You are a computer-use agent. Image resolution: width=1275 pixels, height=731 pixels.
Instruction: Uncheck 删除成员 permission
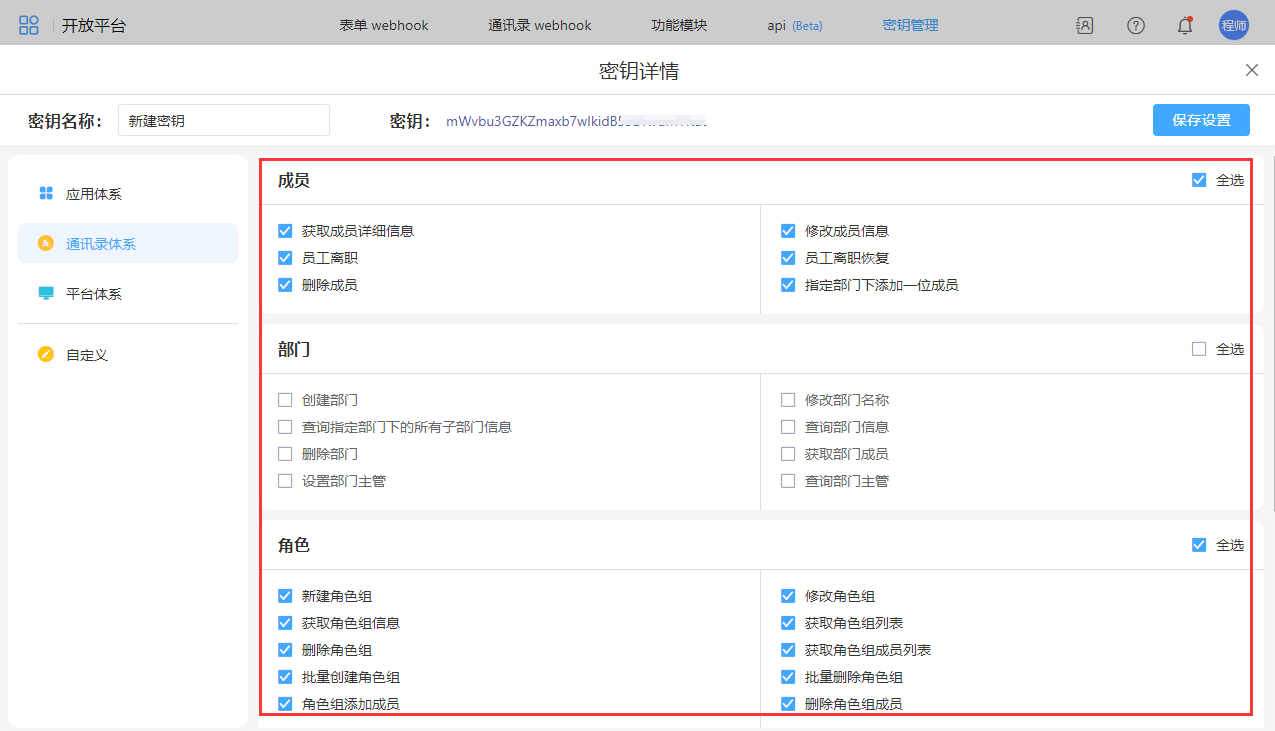click(x=286, y=285)
